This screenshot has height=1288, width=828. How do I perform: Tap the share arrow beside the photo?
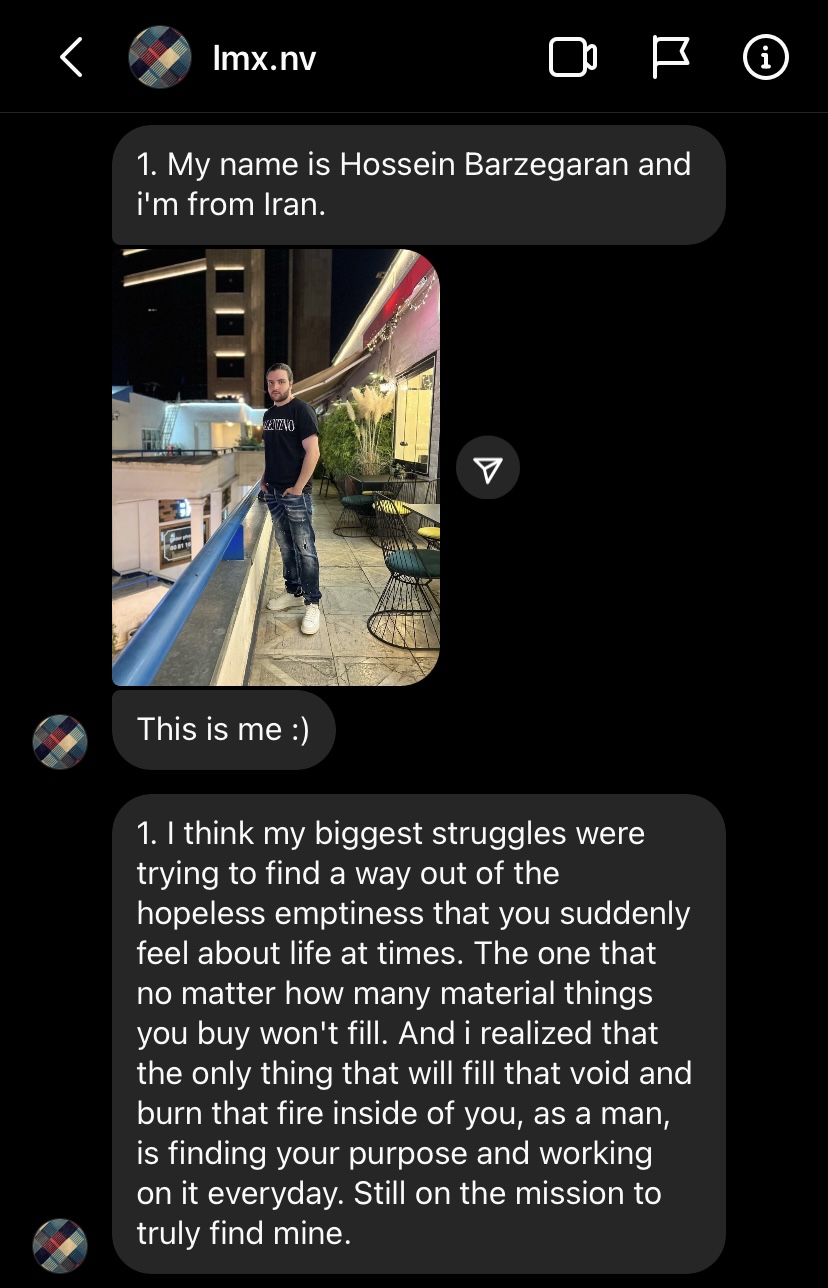coord(488,468)
